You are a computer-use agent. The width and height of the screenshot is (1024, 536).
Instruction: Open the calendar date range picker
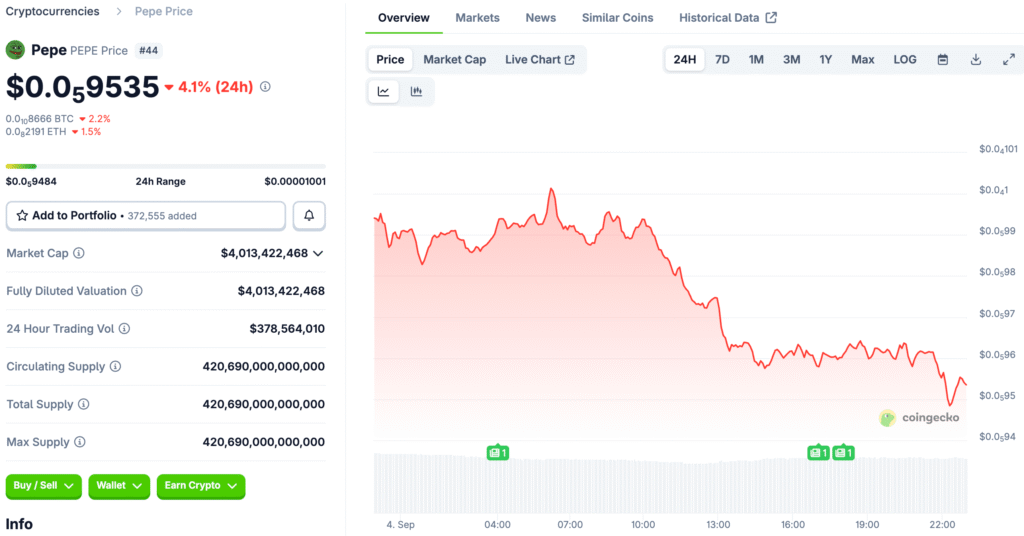pos(942,59)
